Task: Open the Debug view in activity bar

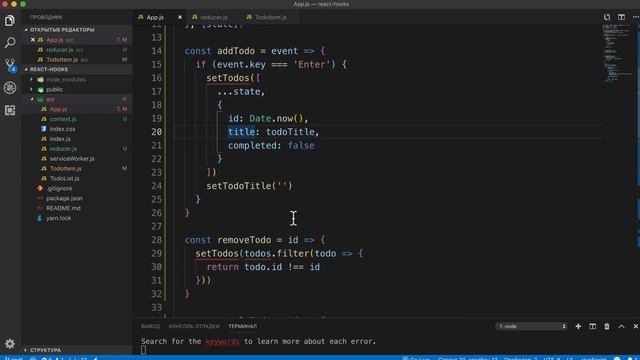Action: point(10,87)
